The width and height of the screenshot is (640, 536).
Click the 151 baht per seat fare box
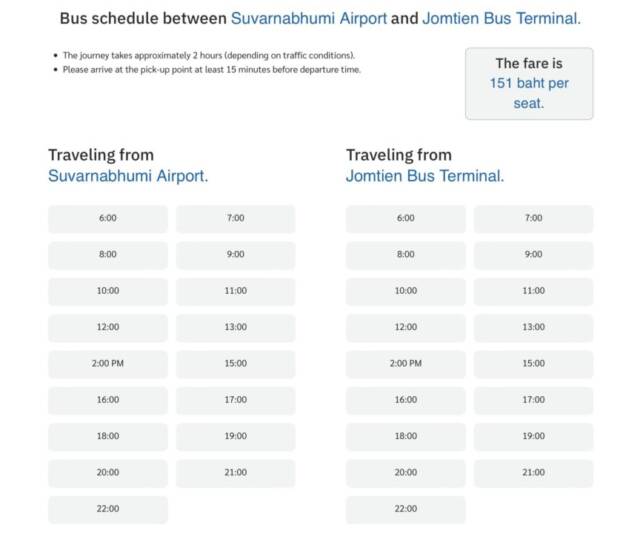click(x=529, y=84)
